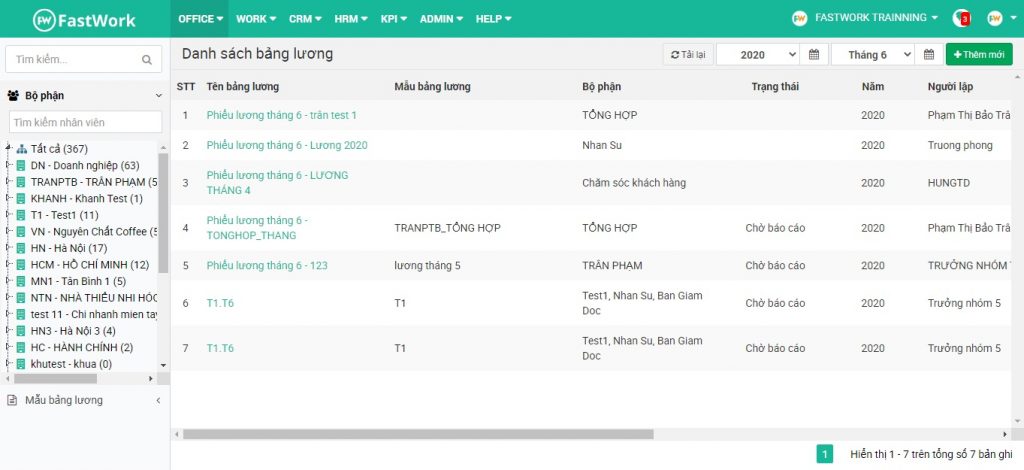Focus the Tìm kiếm search field
The image size is (1024, 470).
(x=84, y=59)
